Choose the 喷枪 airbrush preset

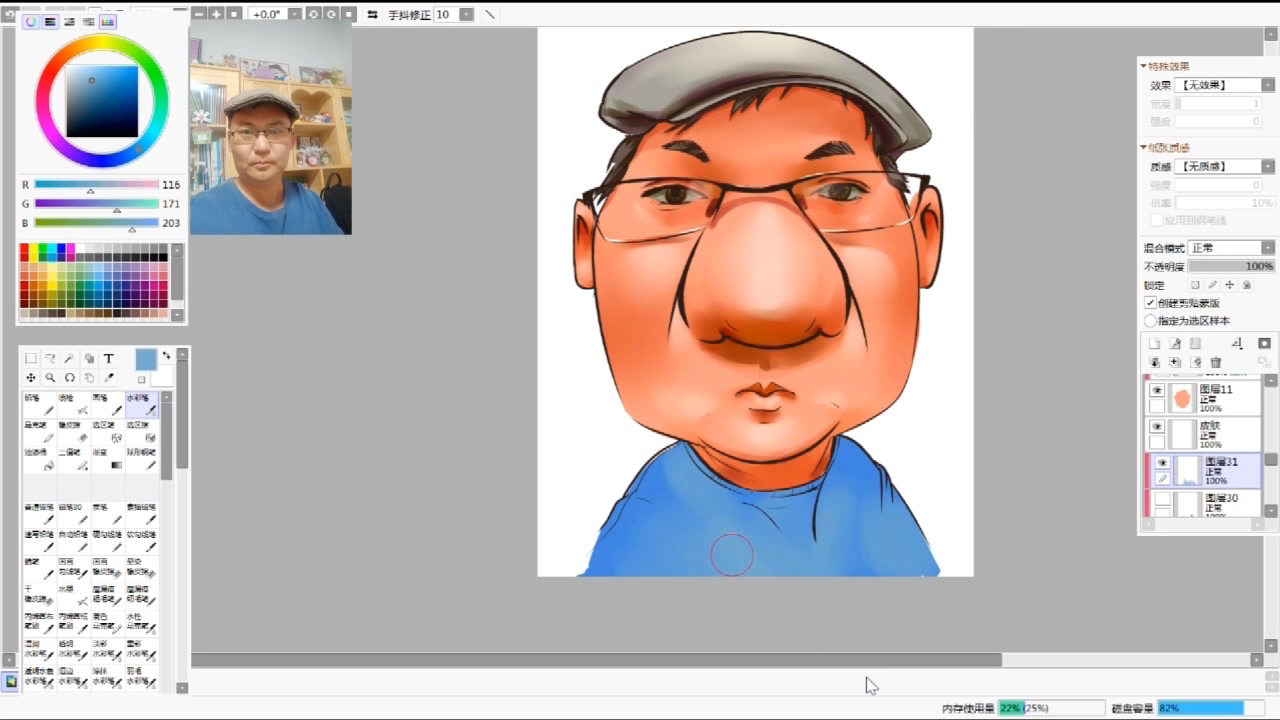(x=74, y=404)
